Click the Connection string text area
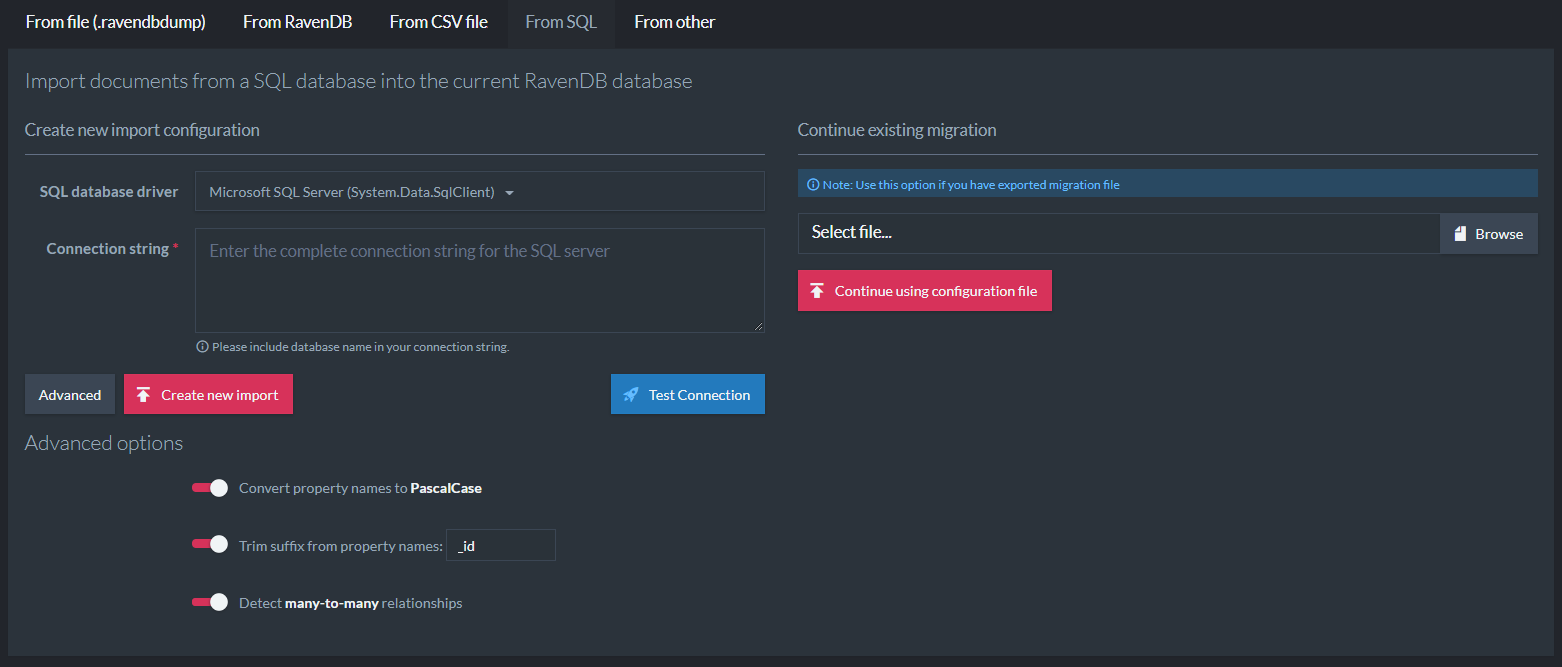 click(x=480, y=280)
